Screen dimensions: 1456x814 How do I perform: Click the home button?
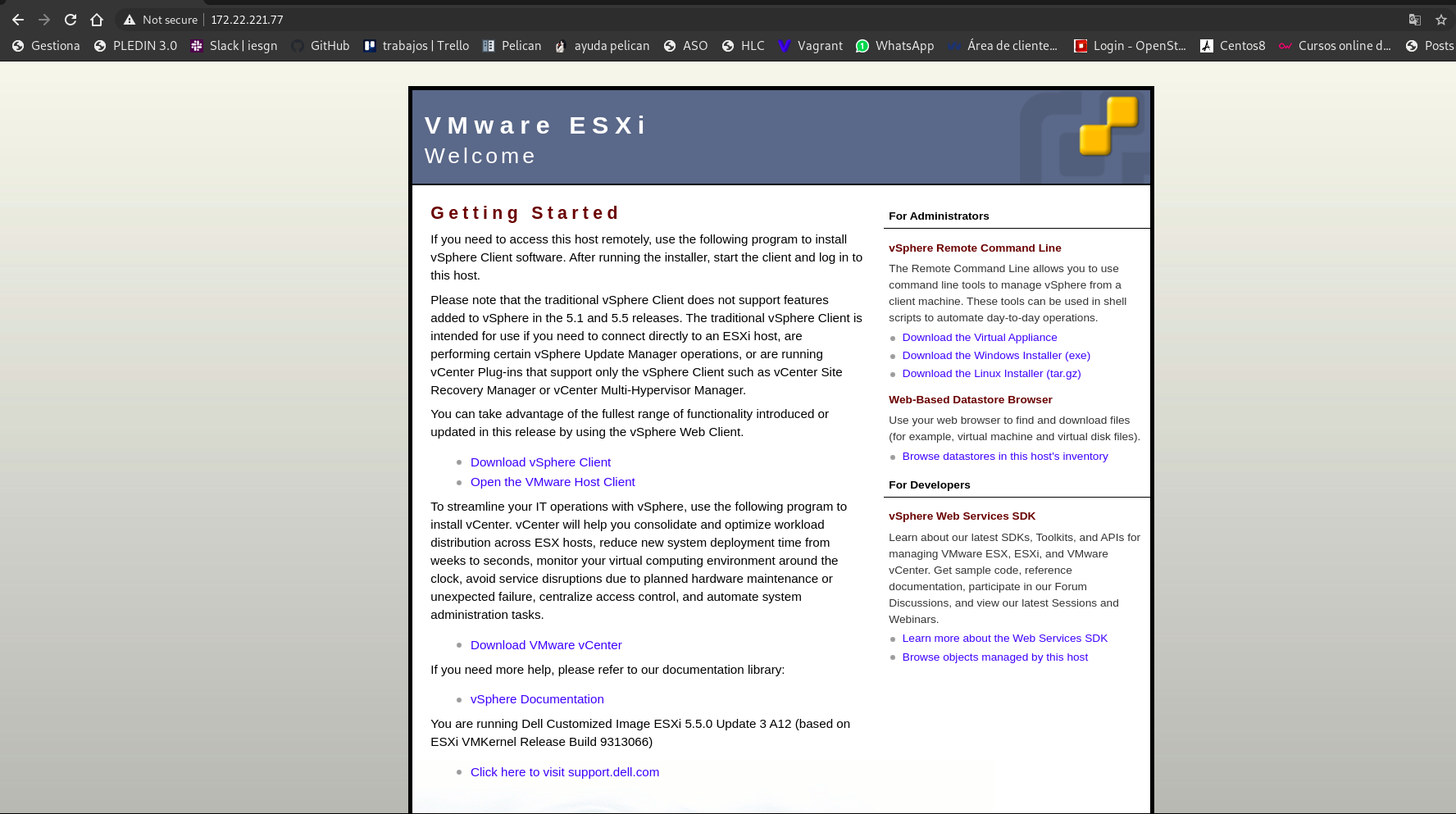pos(97,19)
